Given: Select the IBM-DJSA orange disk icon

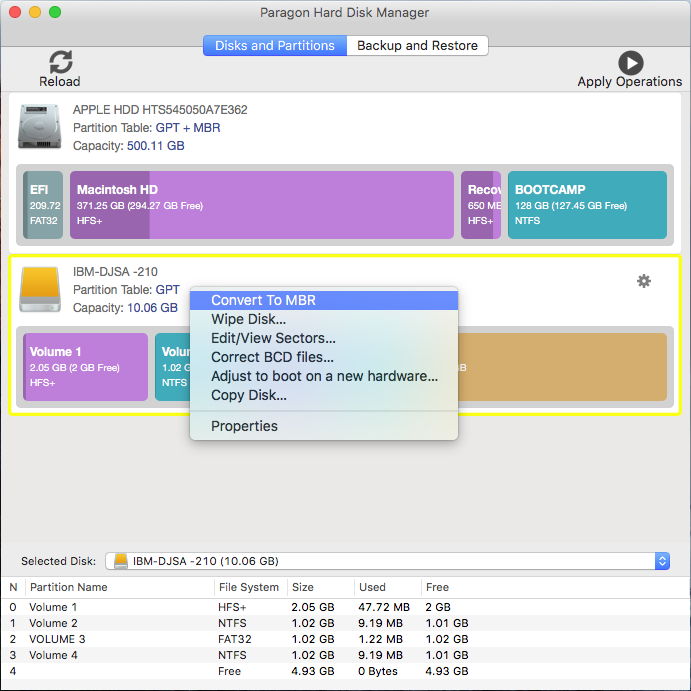Looking at the screenshot, I should tap(40, 289).
